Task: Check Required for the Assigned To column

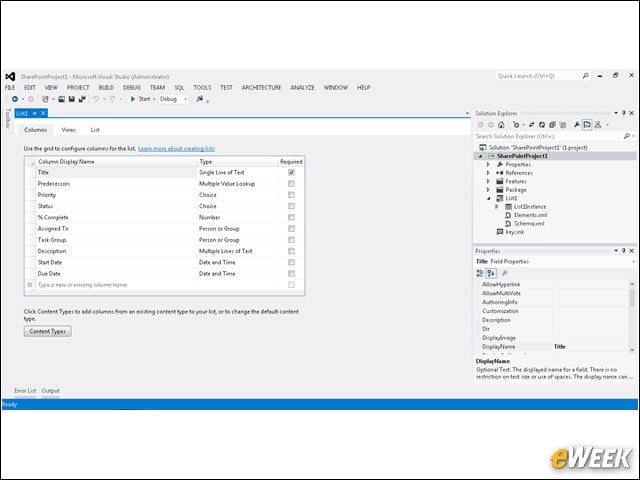Action: pos(291,229)
